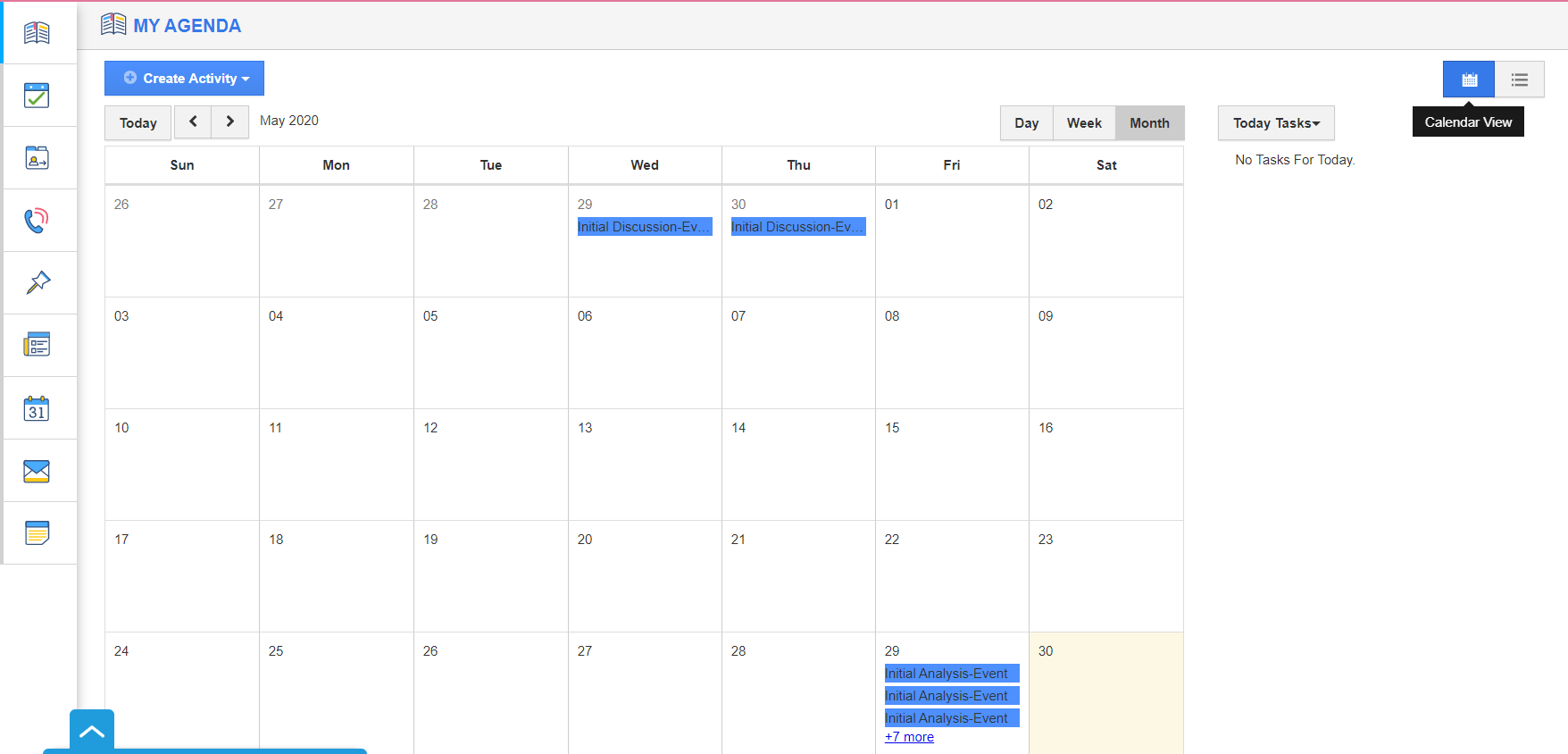Open second Initial Analysis-Event on May 29
1568x754 pixels.
[952, 696]
